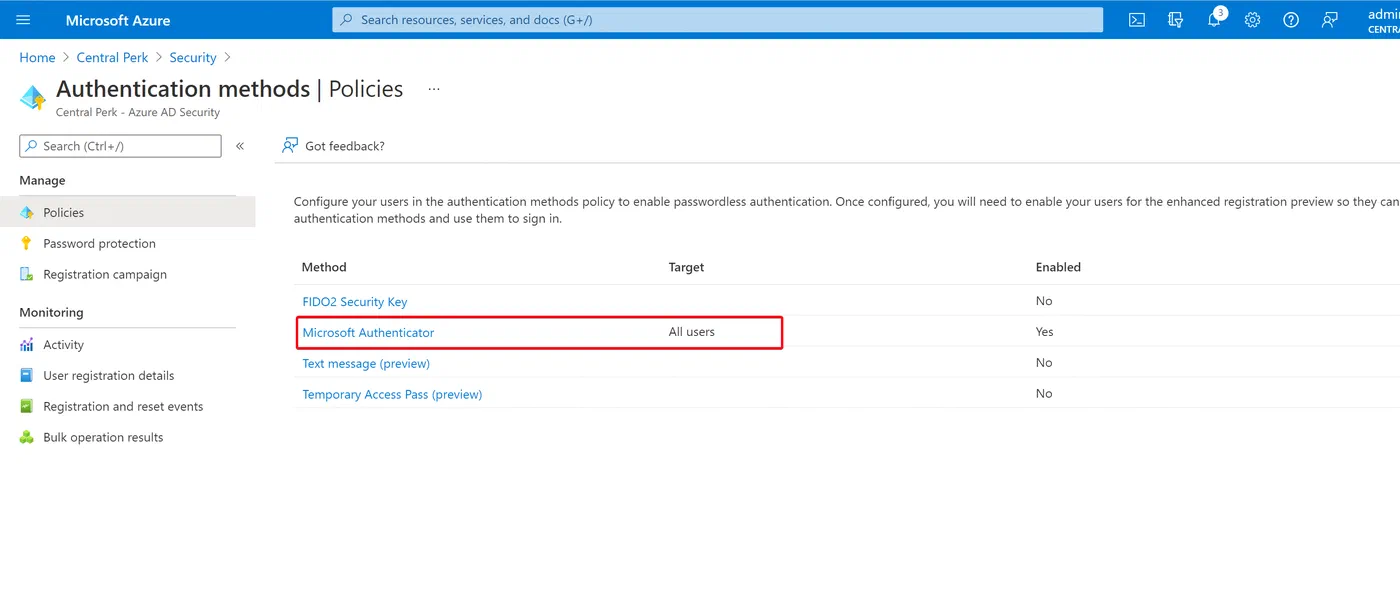Viewport: 1400px width, 590px height.
Task: Click the No value for Temporary Access Pass
Action: tap(1044, 394)
